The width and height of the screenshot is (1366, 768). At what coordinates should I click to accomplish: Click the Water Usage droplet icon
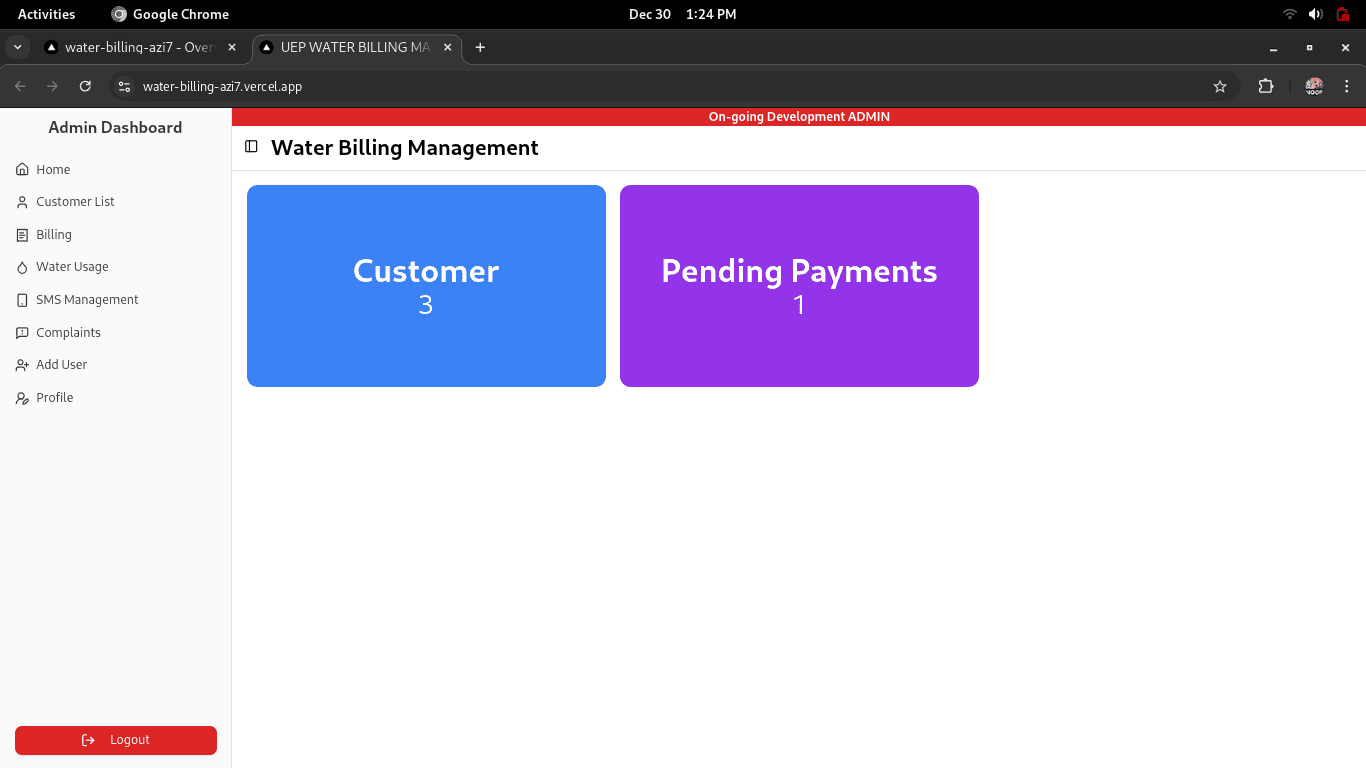click(x=22, y=267)
